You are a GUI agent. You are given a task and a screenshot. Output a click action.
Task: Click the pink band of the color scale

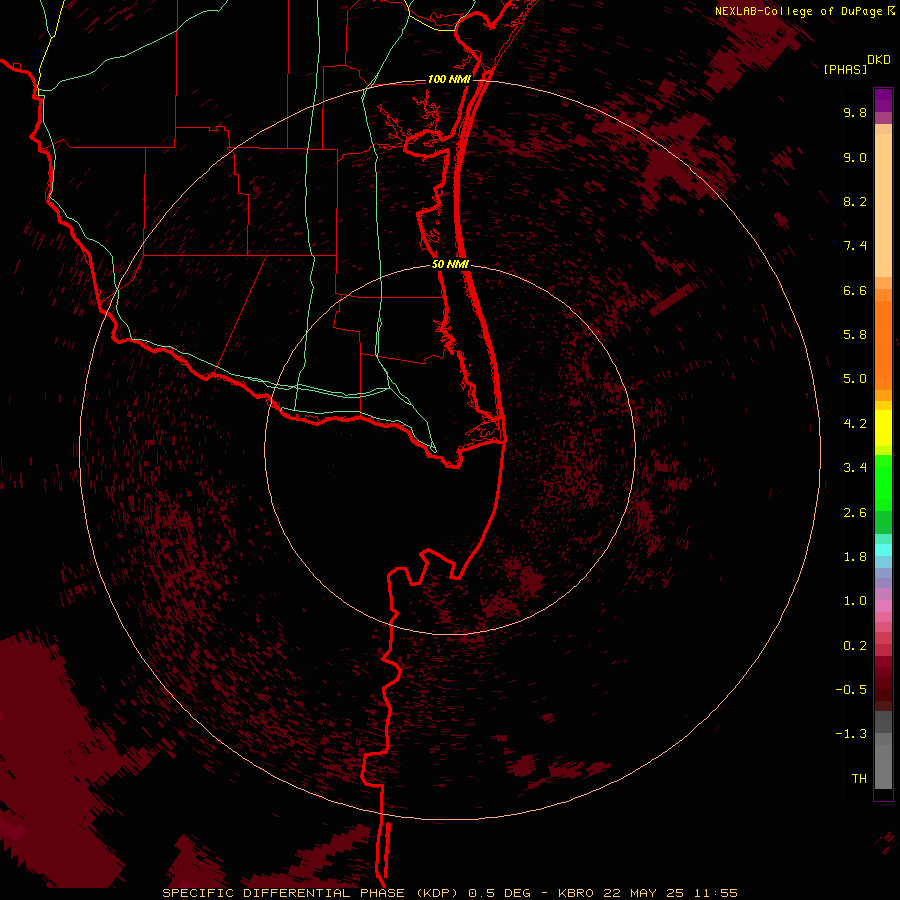[x=883, y=606]
